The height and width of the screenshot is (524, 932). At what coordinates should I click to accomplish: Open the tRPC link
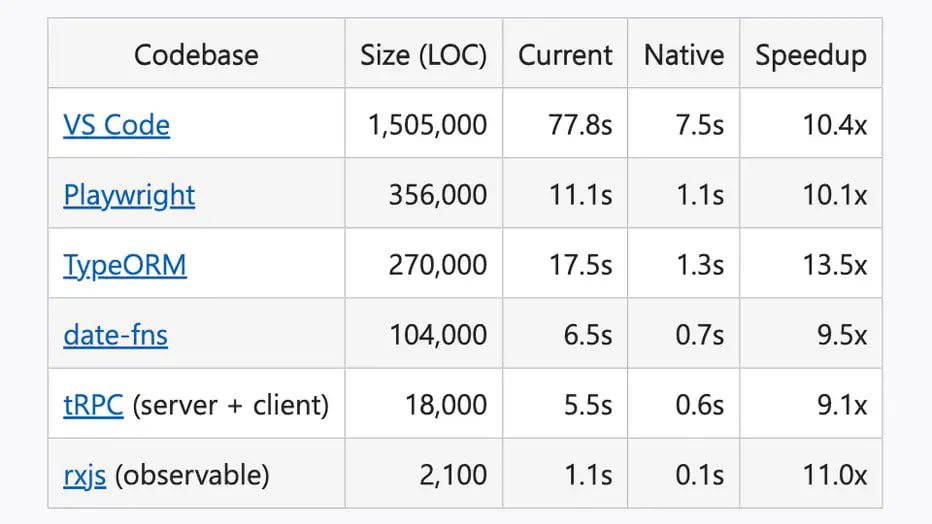click(x=93, y=405)
